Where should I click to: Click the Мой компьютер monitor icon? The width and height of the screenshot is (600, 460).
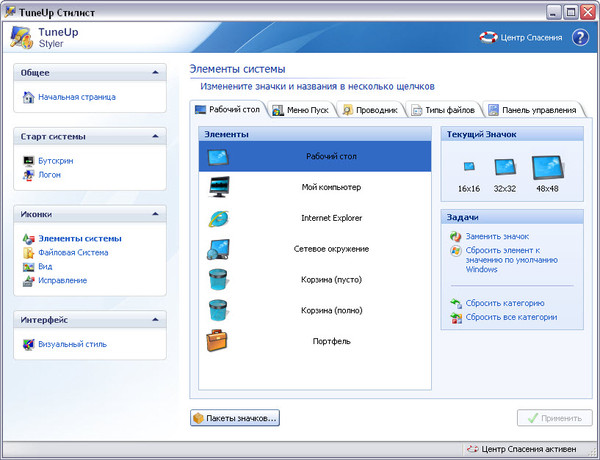tap(219, 187)
